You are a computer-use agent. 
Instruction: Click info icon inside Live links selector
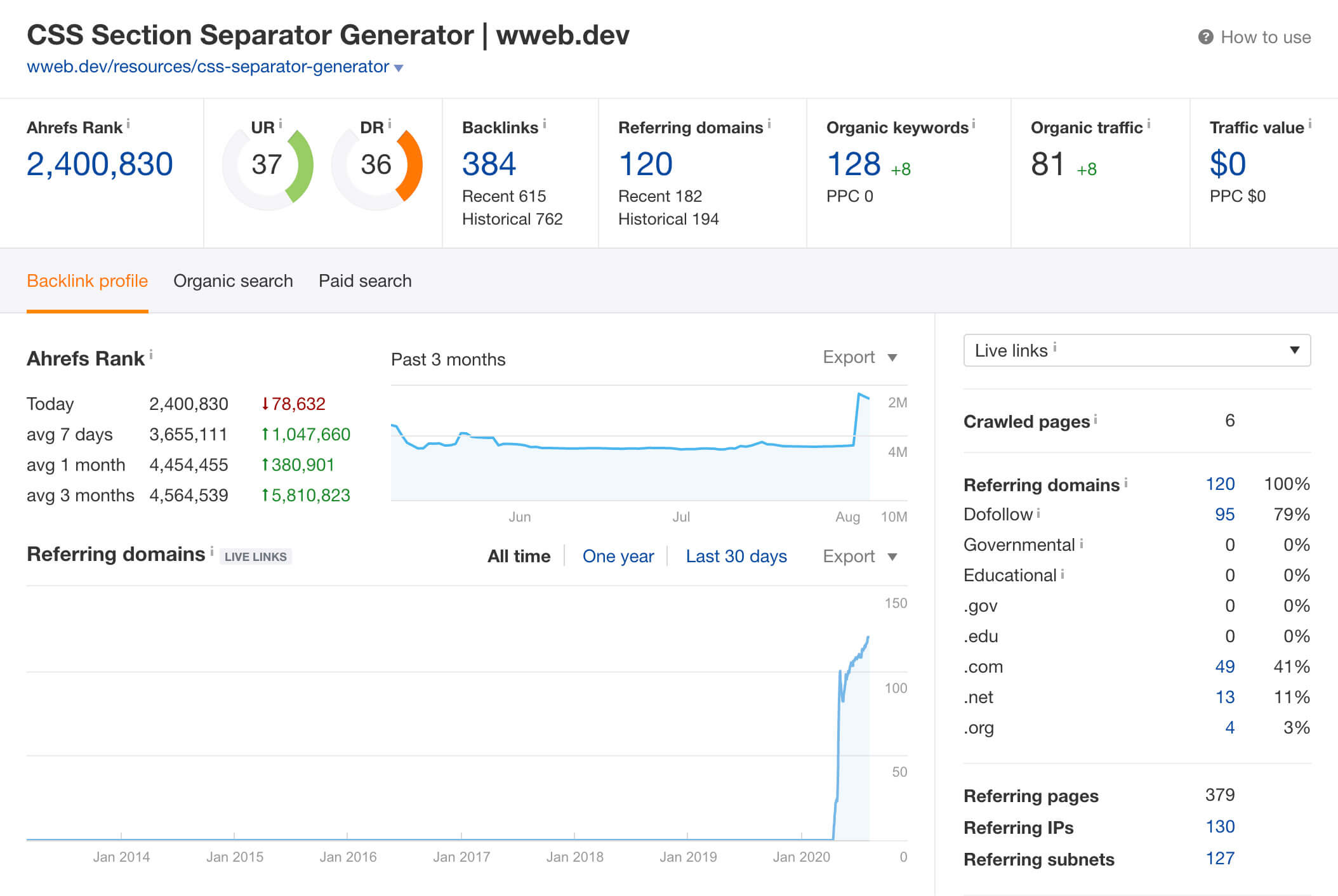pos(1055,346)
